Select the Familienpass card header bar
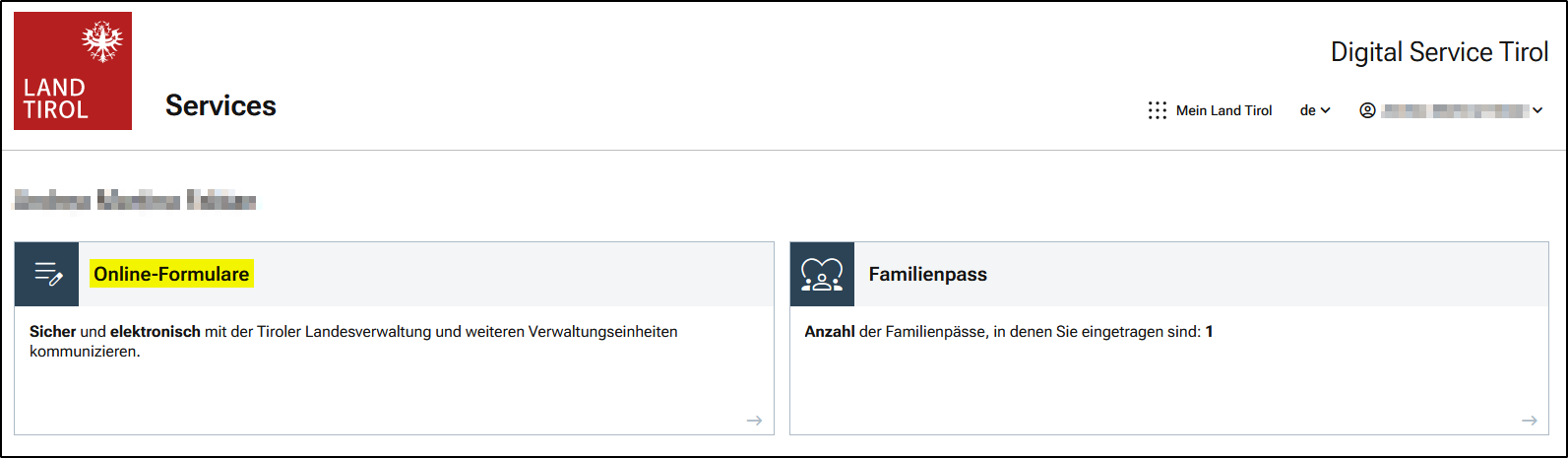This screenshot has width=1568, height=458. click(1230, 275)
